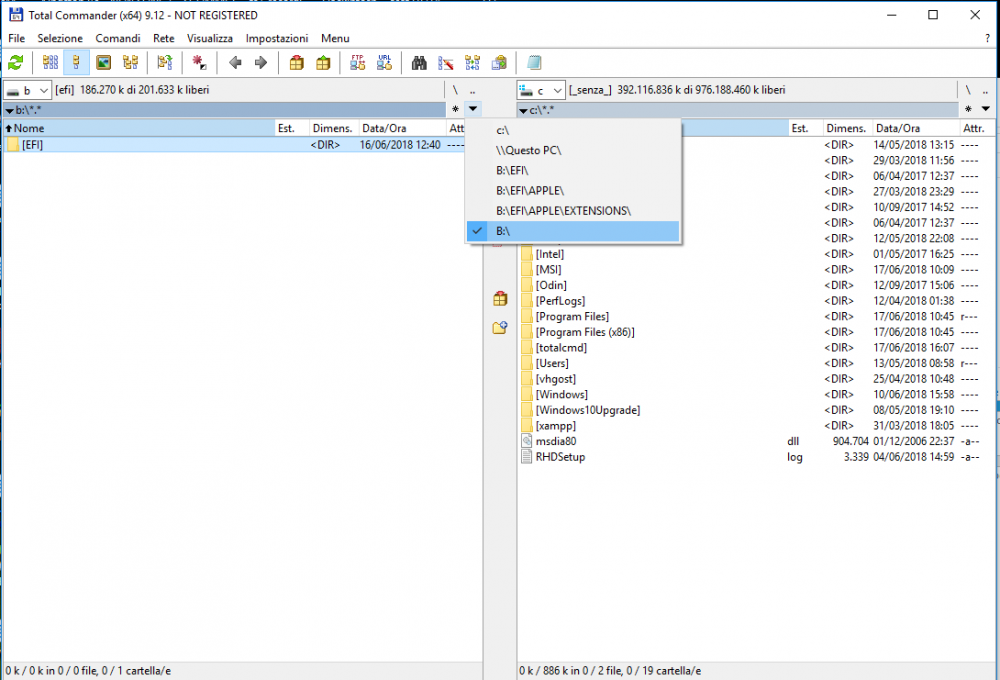This screenshot has width=1000, height=680.
Task: Select the [Program Files (x86)] folder
Action: (758, 332)
